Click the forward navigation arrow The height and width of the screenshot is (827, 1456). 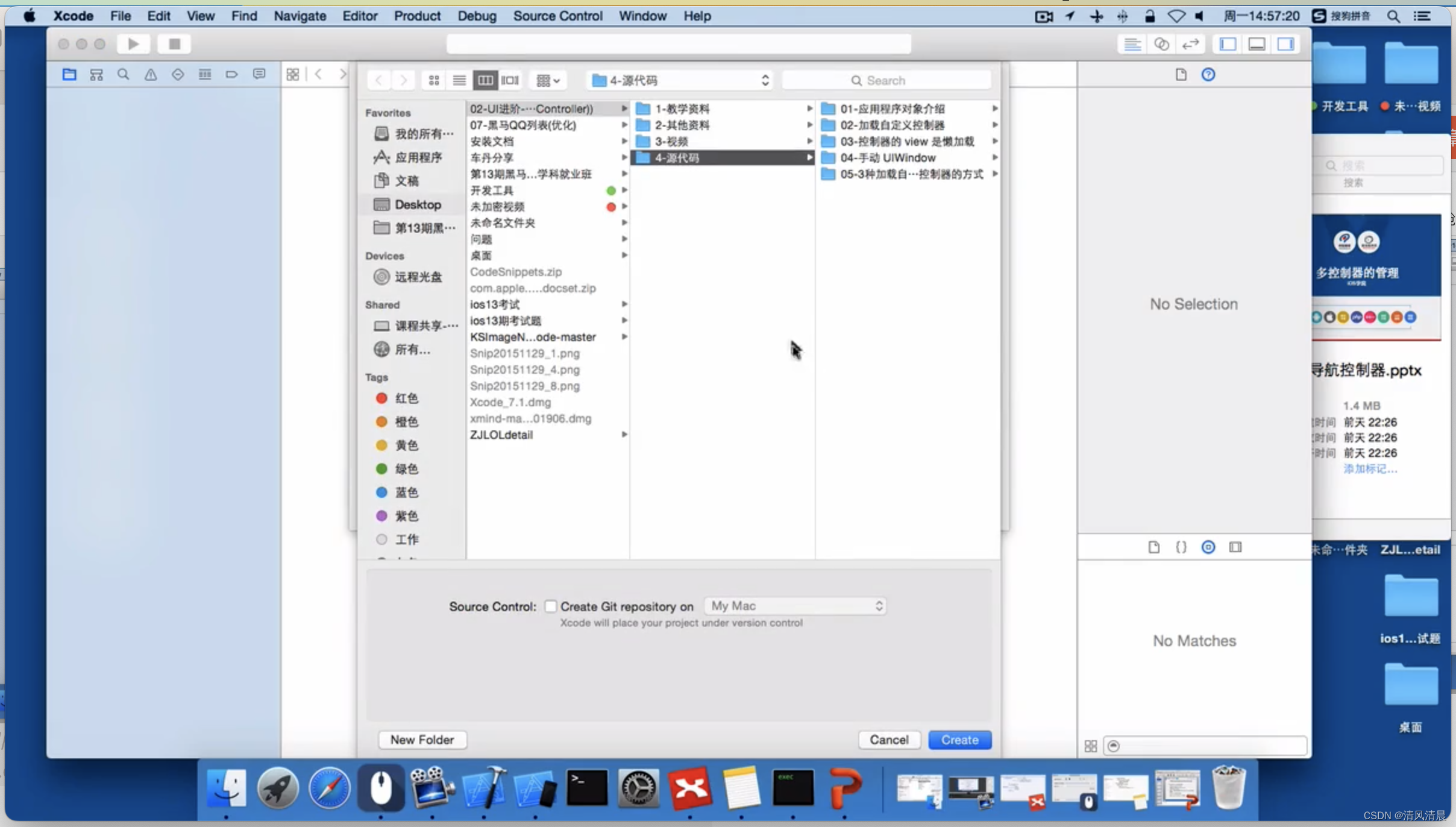coord(403,80)
